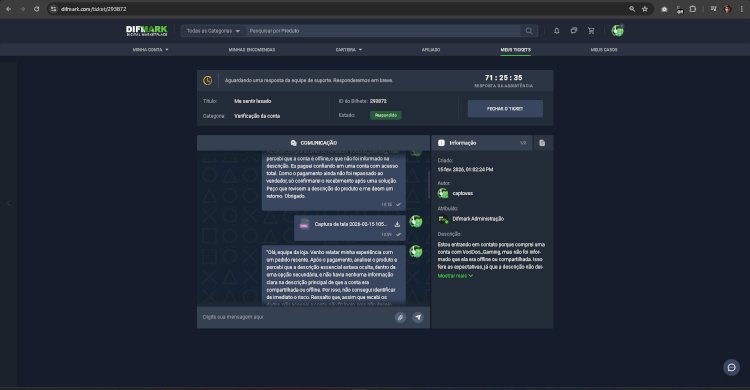Click caploves author avatar
Viewport: 750px width, 390px height.
tap(443, 193)
